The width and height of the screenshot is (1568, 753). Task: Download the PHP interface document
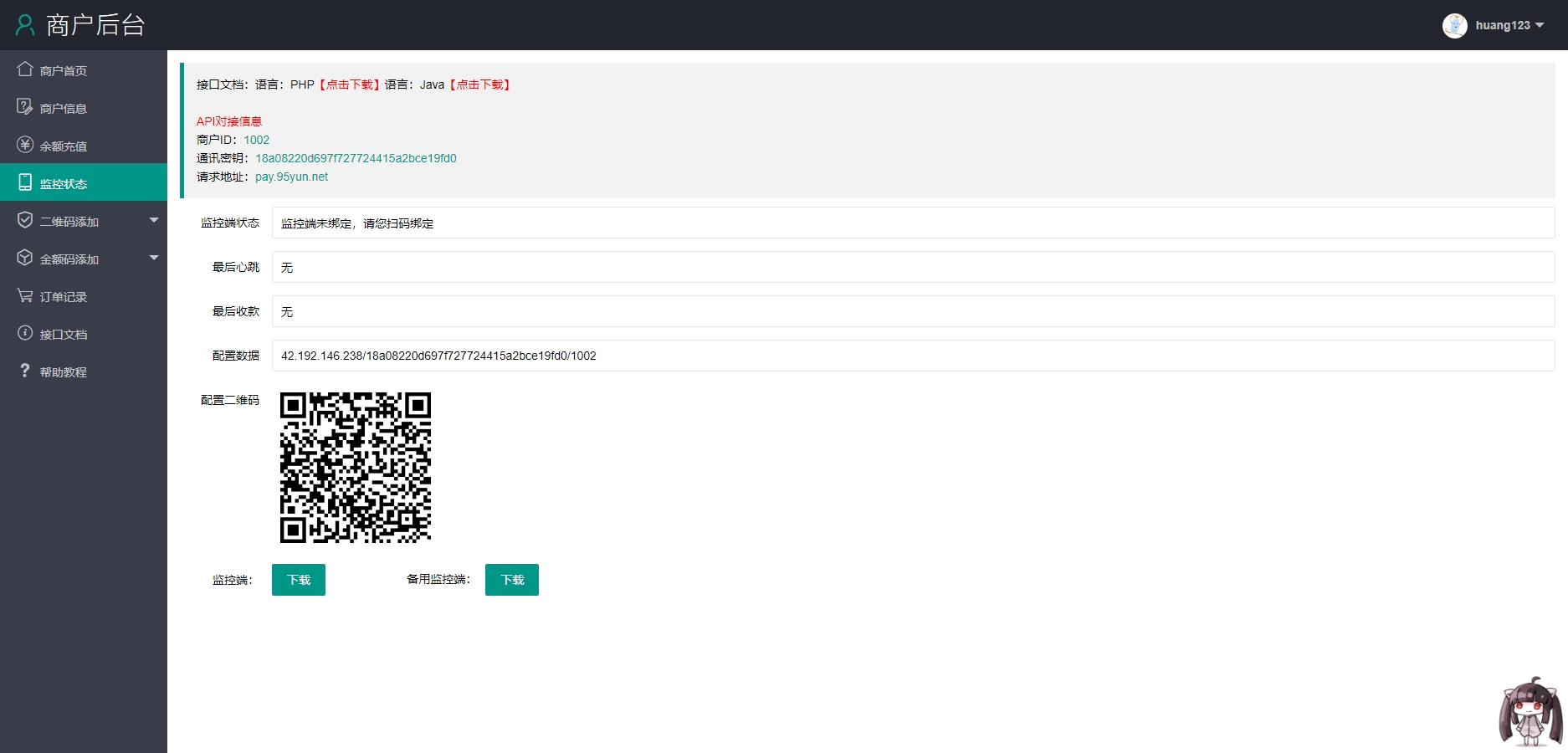[350, 85]
